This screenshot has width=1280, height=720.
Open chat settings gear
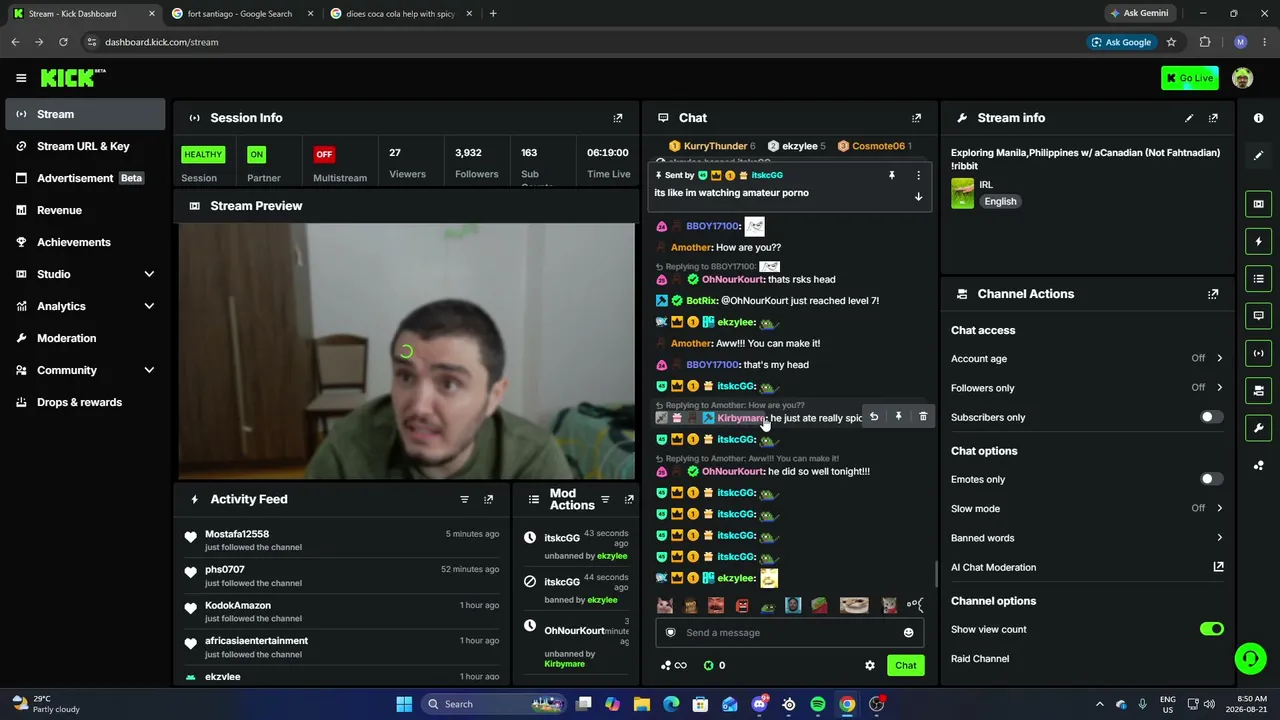click(x=870, y=665)
